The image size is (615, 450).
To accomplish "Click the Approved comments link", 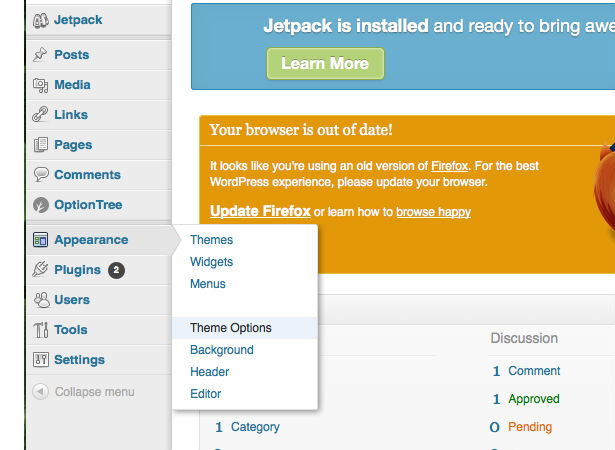I will tap(534, 399).
